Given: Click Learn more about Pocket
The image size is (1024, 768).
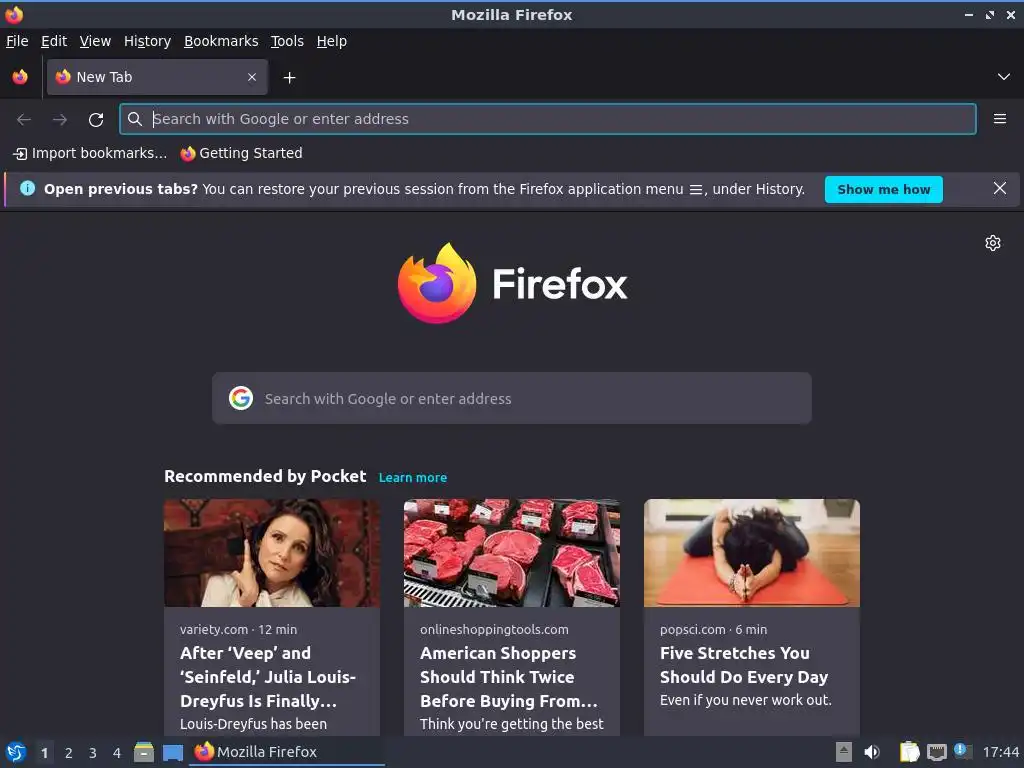Looking at the screenshot, I should coord(413,477).
